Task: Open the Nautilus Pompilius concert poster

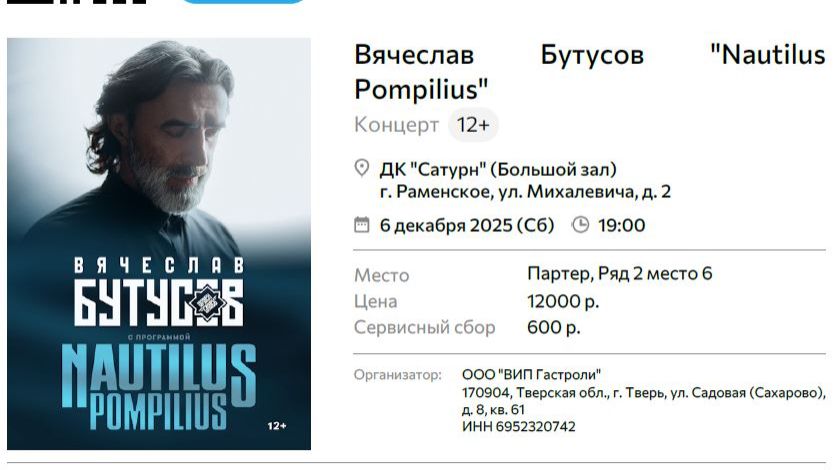Action: (159, 244)
